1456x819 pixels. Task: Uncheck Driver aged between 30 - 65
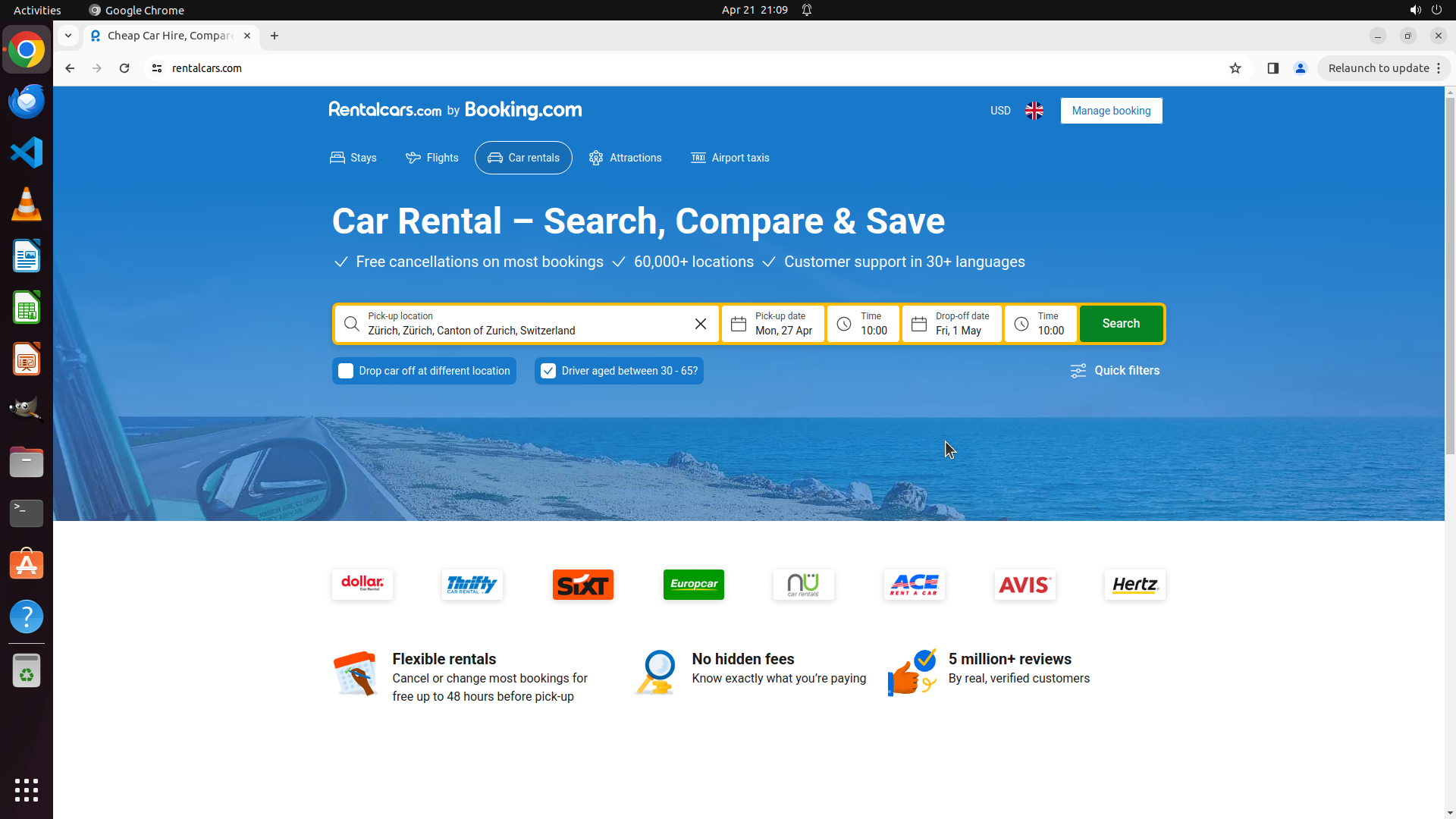point(548,371)
